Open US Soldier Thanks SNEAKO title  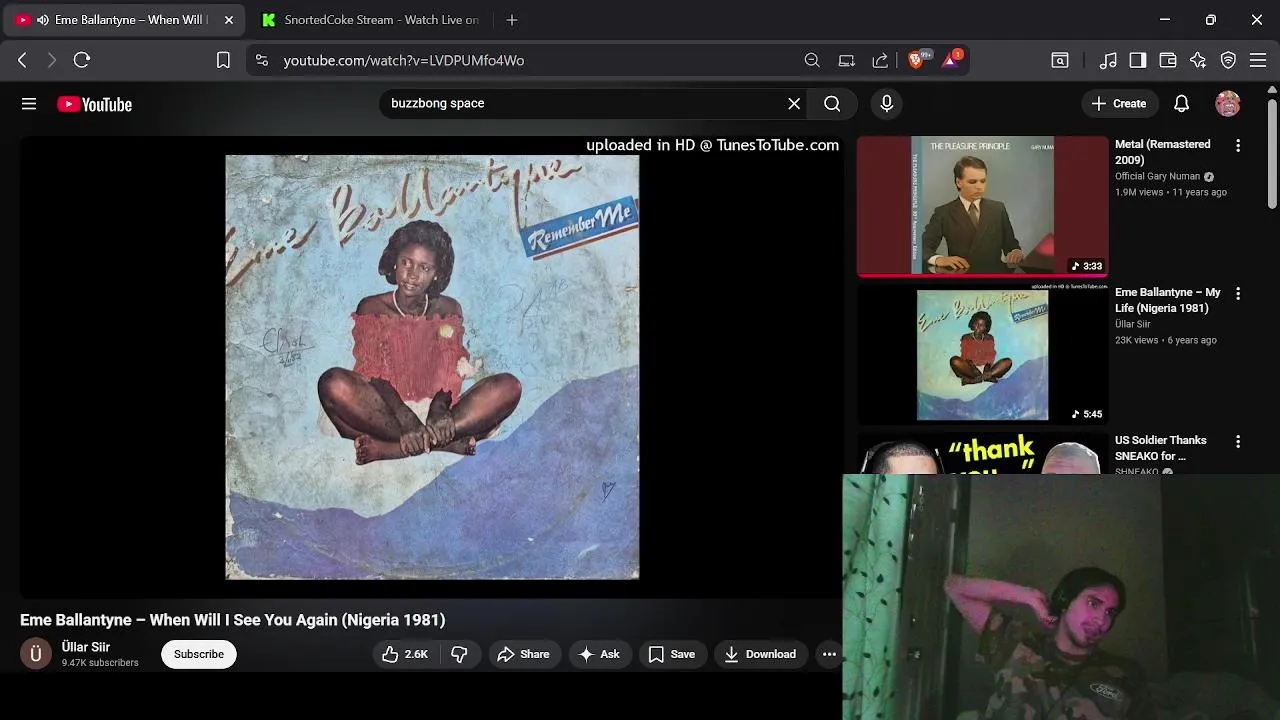pos(1161,448)
